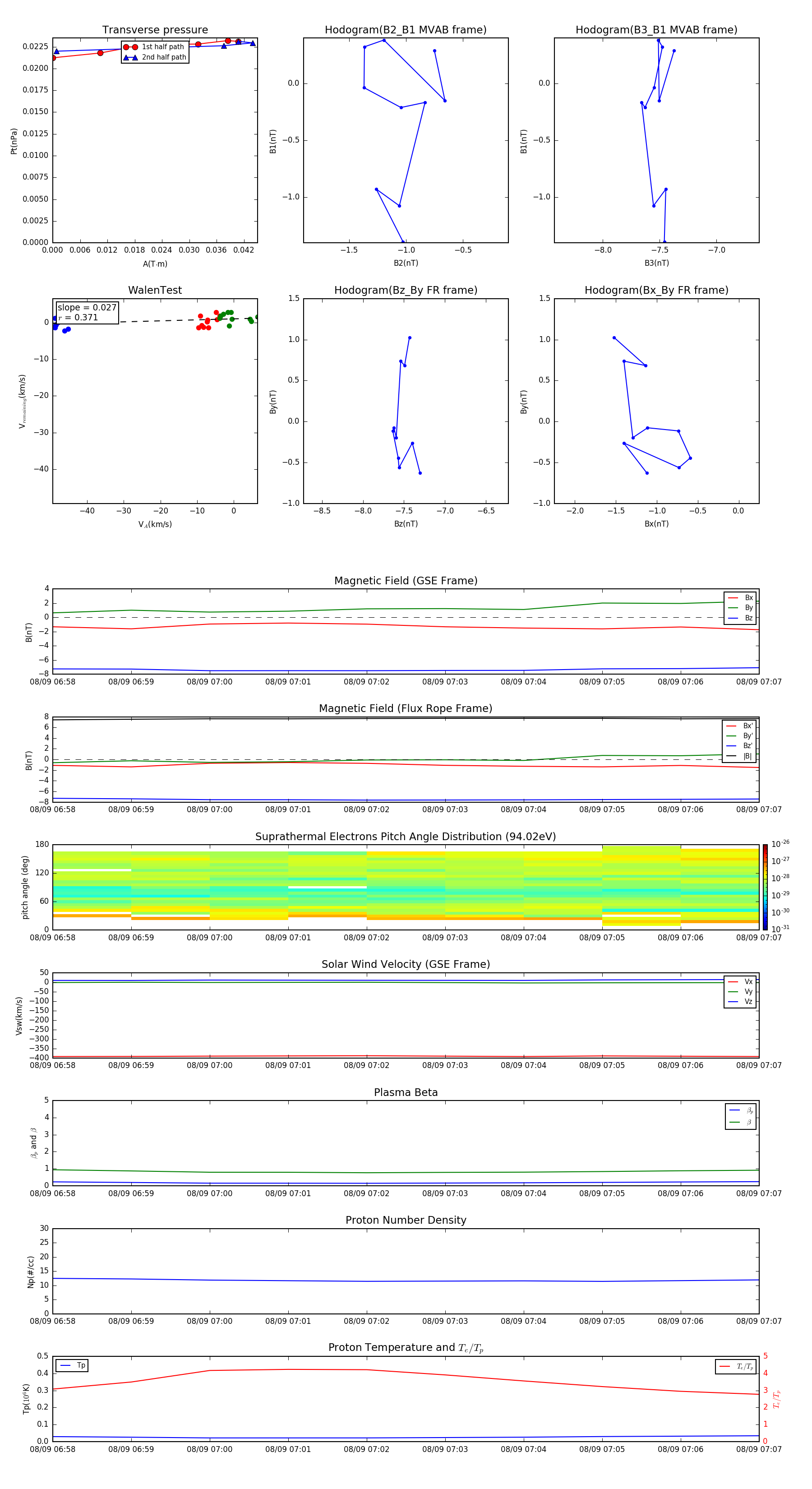Select the βp entry in Plasma Beta legend

coord(741,1110)
